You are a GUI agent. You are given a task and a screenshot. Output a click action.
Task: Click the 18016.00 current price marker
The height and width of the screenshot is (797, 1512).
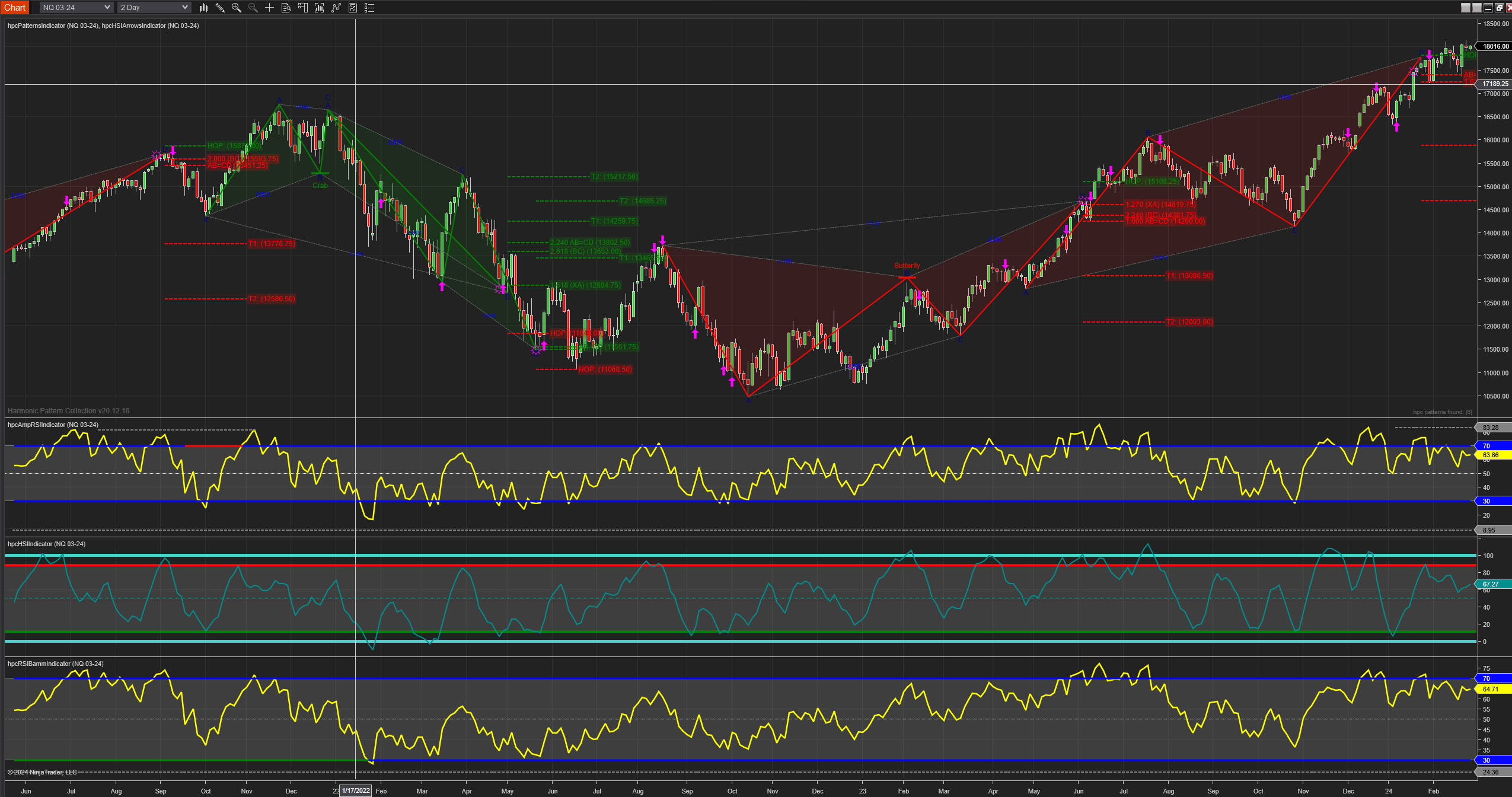pos(1495,46)
